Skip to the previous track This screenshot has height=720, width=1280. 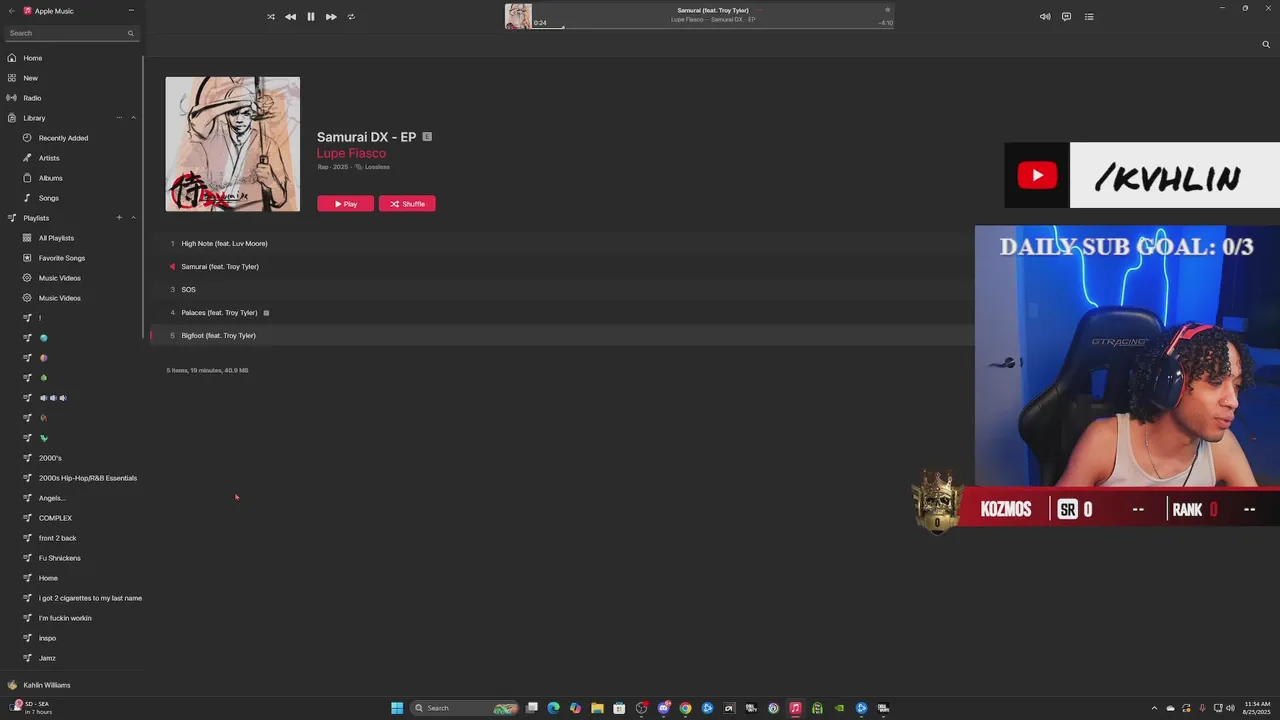coord(290,17)
